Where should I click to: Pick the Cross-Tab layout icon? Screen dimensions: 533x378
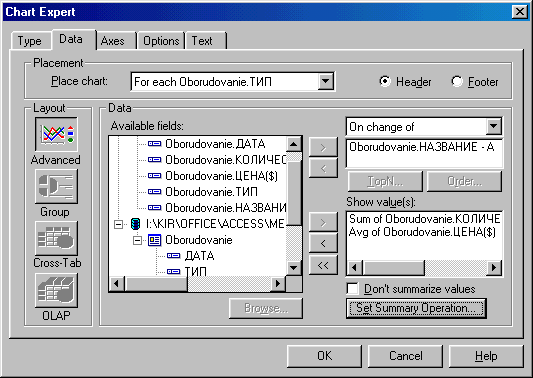pos(56,238)
